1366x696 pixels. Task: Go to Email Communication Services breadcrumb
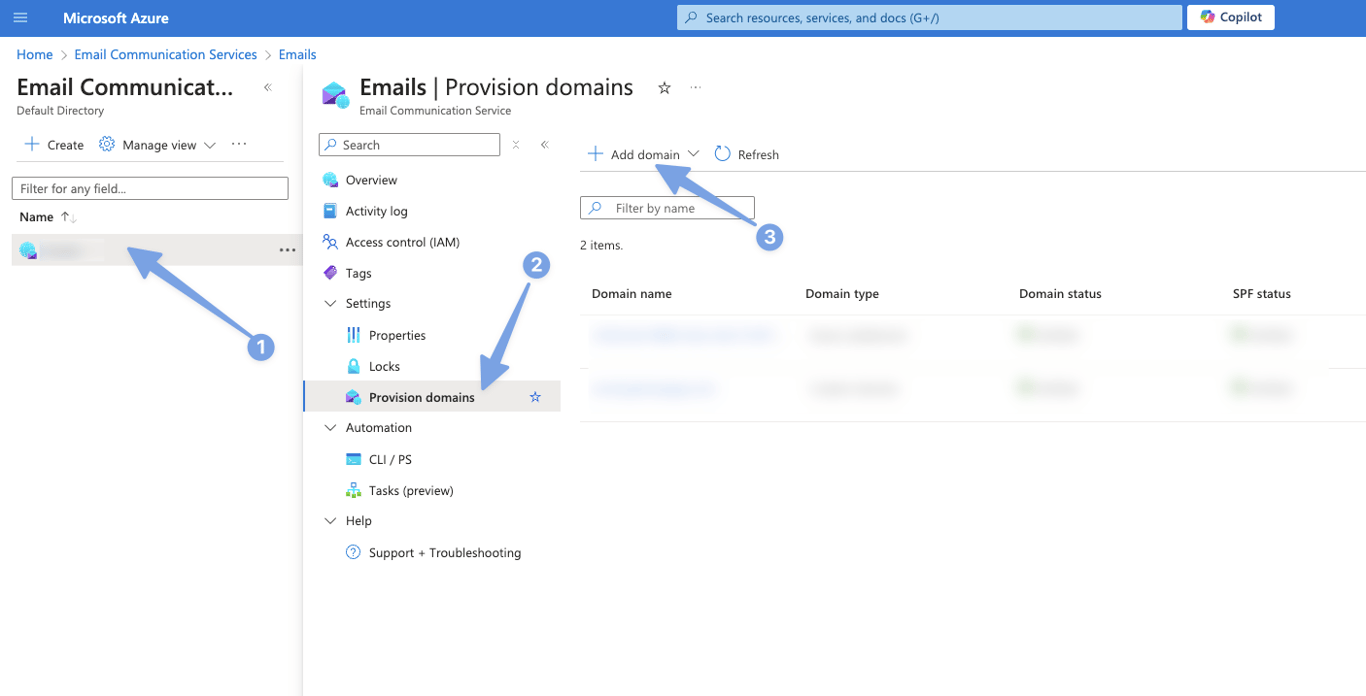tap(165, 55)
